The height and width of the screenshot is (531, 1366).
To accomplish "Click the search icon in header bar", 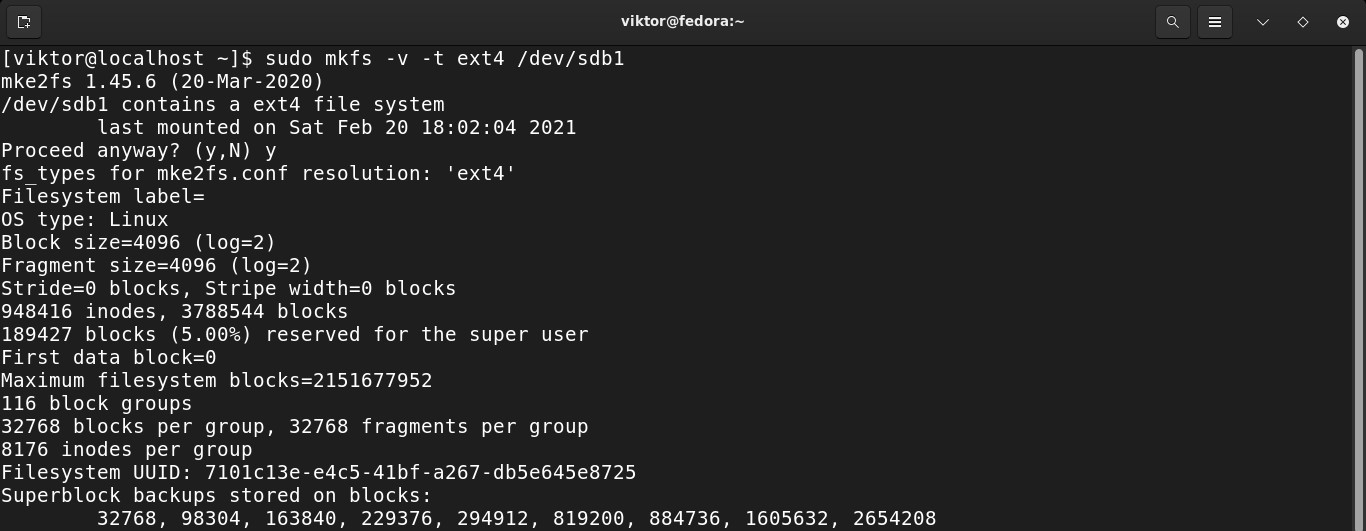I will click(1172, 21).
